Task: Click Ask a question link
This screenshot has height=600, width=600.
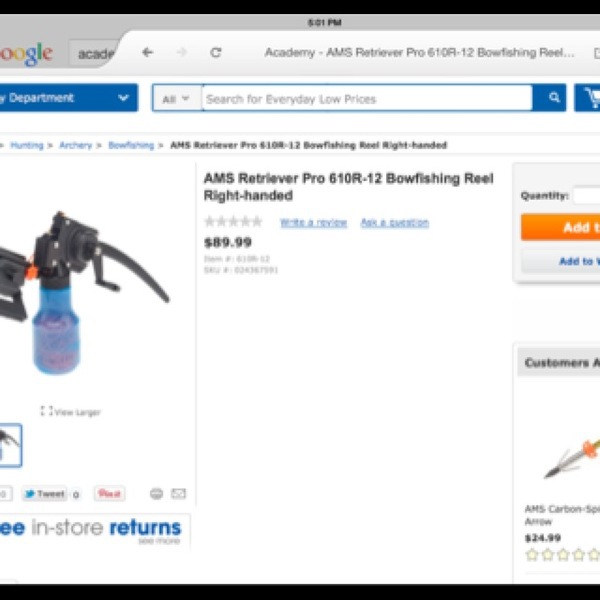Action: click(x=395, y=223)
